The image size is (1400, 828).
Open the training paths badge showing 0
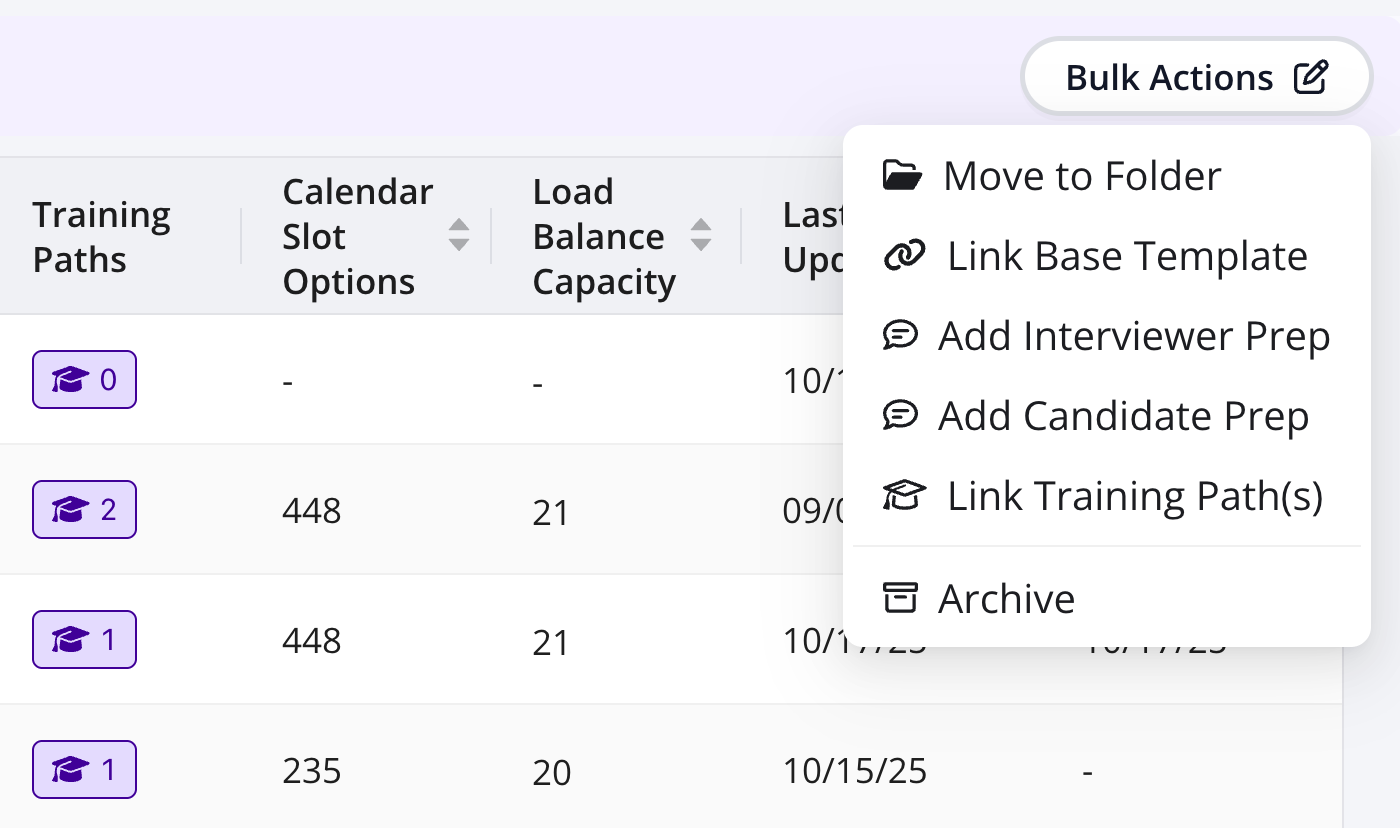[84, 380]
